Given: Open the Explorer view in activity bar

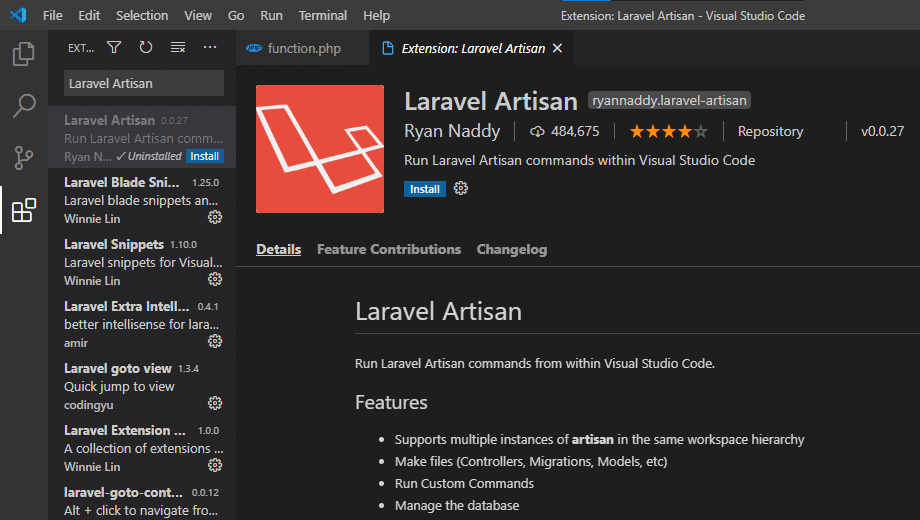Looking at the screenshot, I should (x=24, y=54).
